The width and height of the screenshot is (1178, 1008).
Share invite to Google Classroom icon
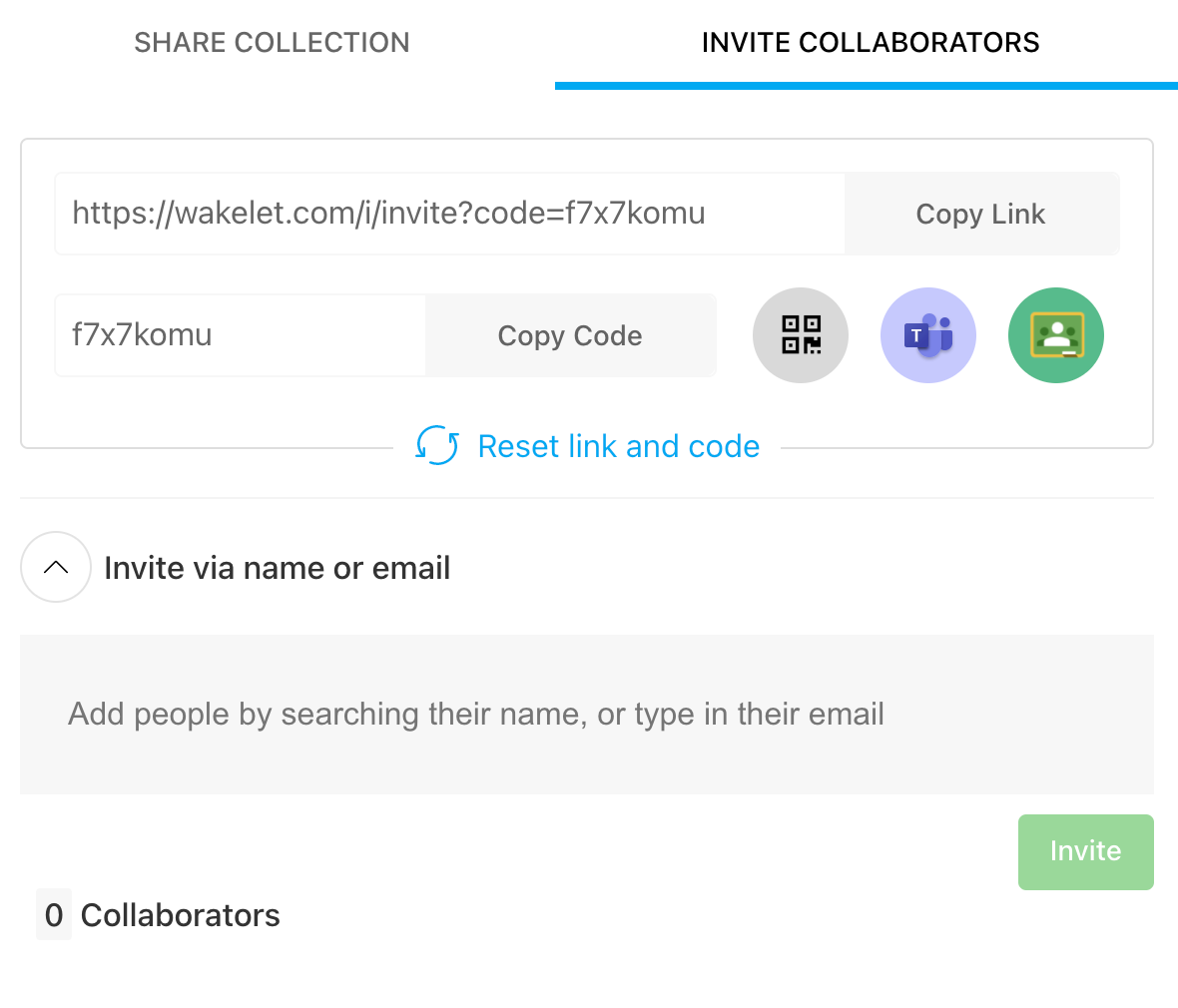pyautogui.click(x=1055, y=335)
